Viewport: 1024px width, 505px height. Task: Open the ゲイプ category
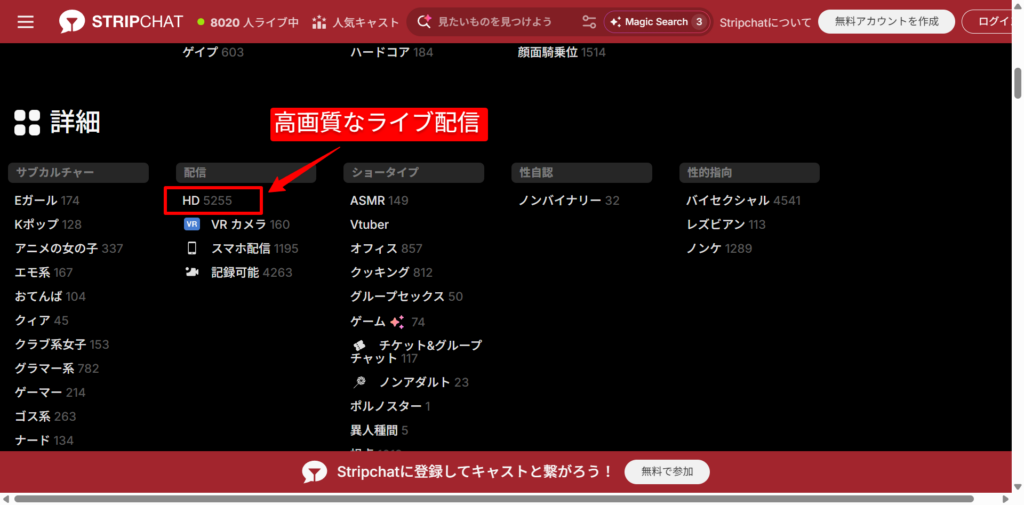pos(213,52)
